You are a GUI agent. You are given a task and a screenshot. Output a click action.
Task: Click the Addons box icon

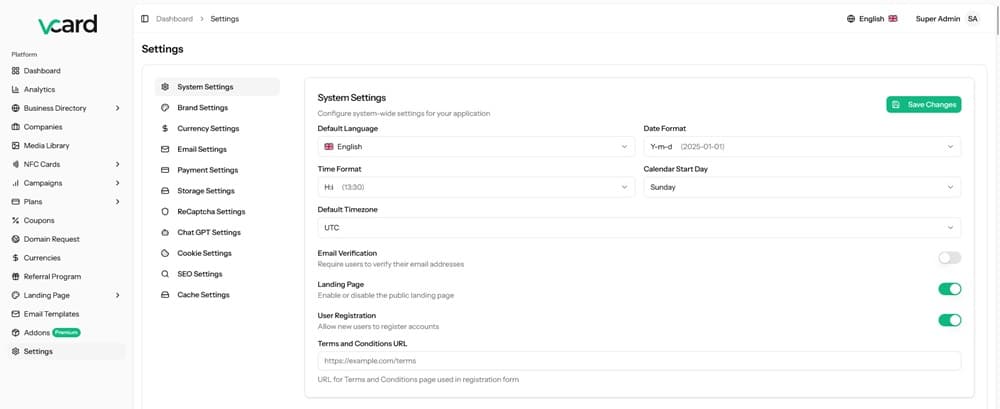pos(15,333)
